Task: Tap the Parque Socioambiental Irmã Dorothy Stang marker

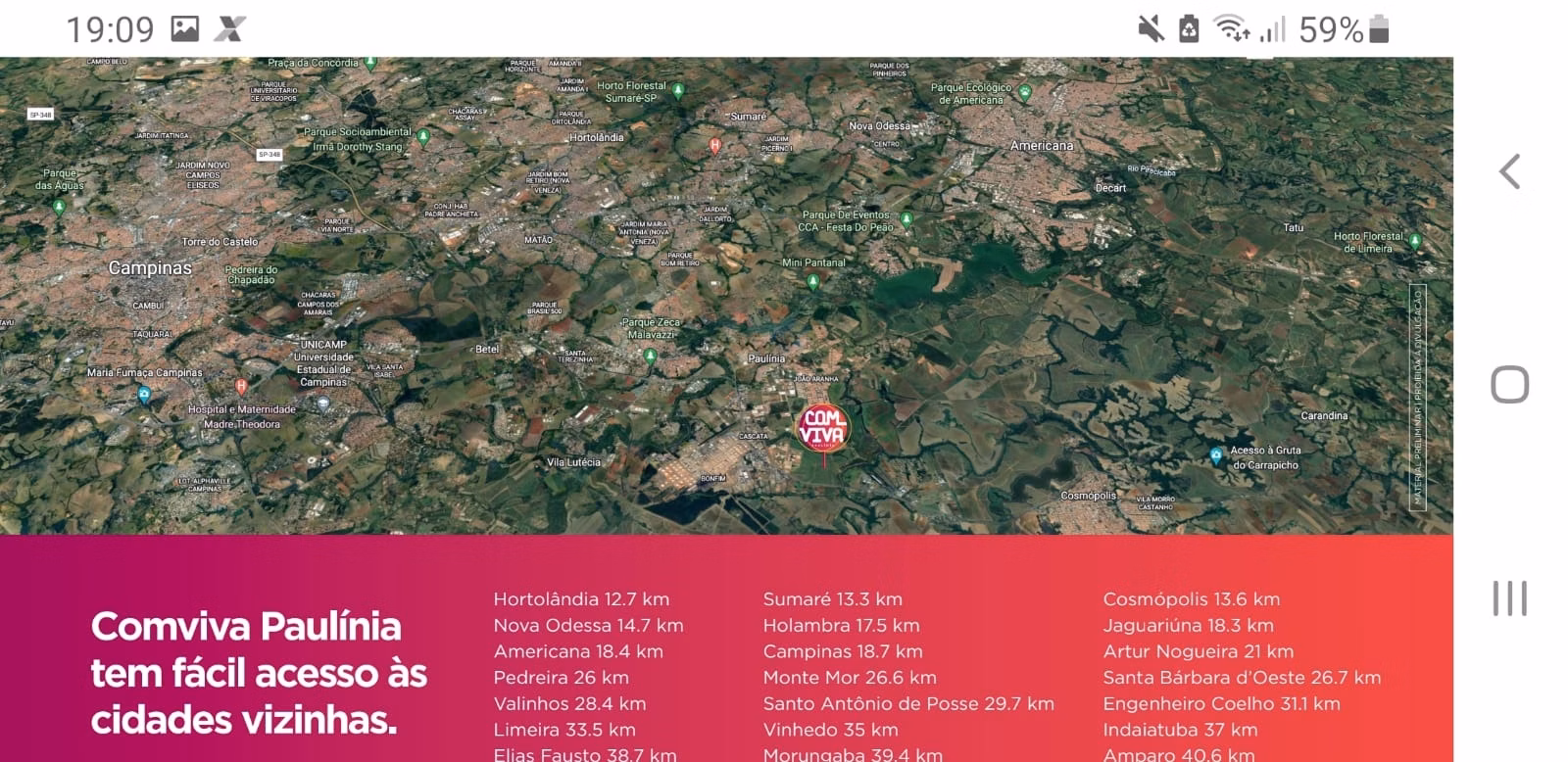Action: [423, 137]
